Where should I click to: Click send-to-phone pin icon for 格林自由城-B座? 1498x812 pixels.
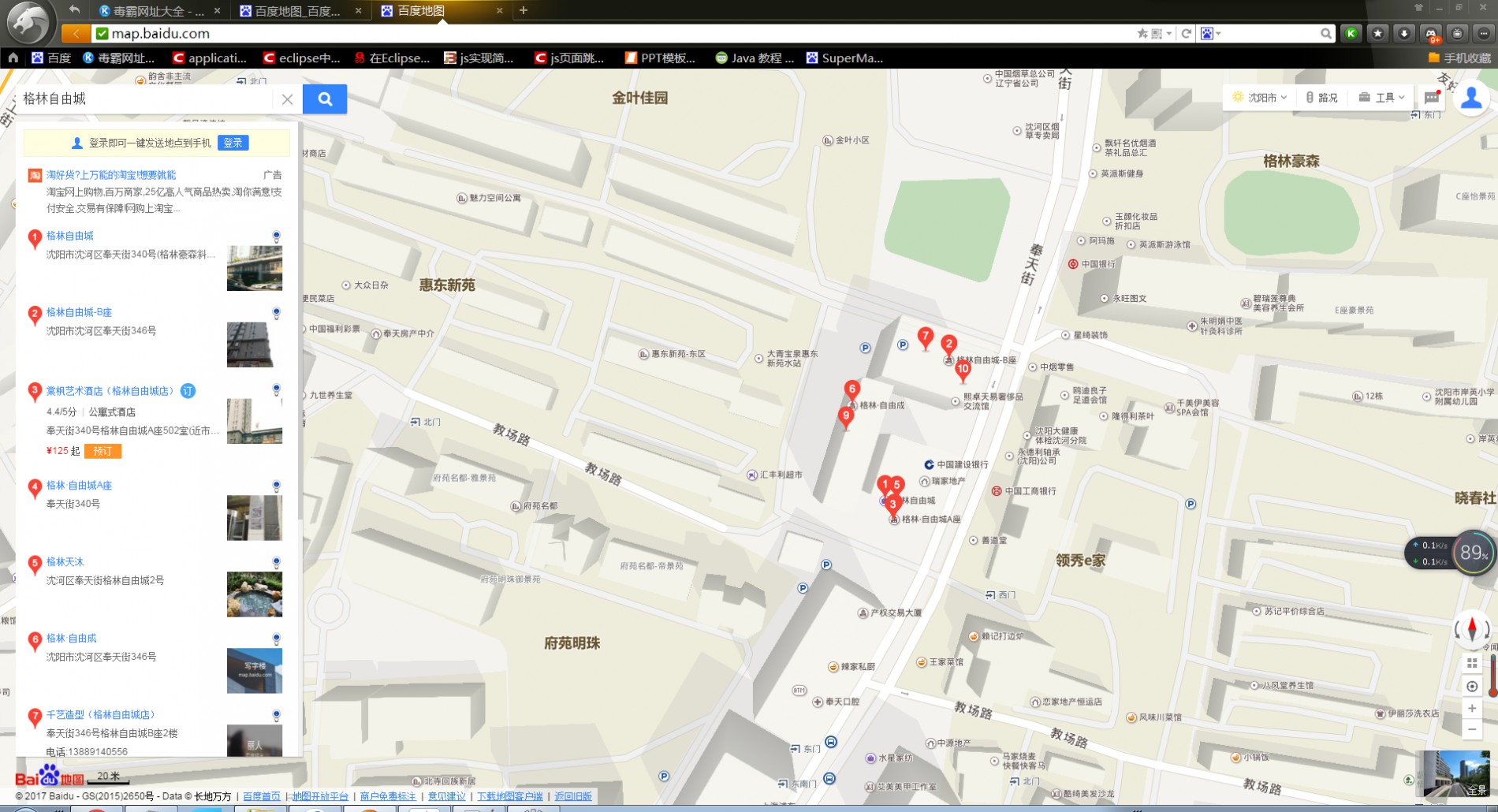pyautogui.click(x=276, y=313)
